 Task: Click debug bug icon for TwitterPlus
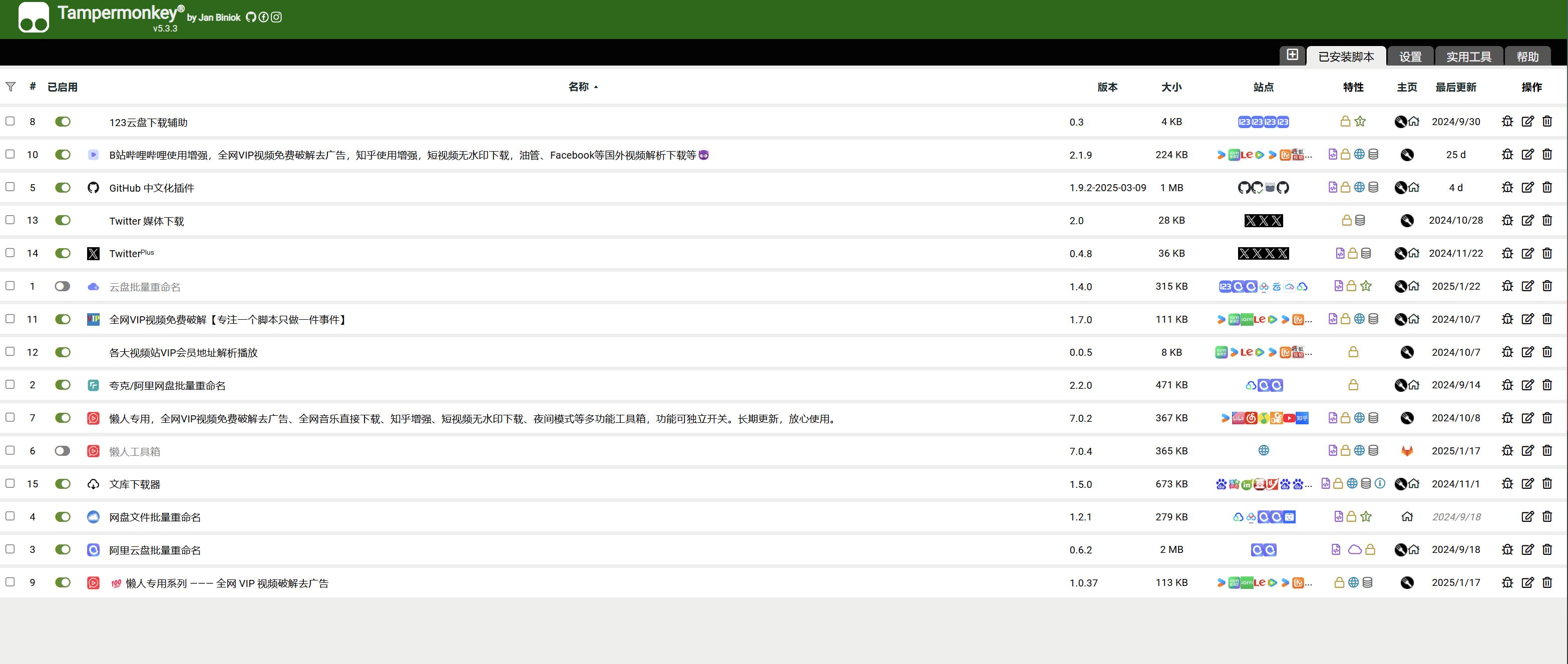point(1507,253)
